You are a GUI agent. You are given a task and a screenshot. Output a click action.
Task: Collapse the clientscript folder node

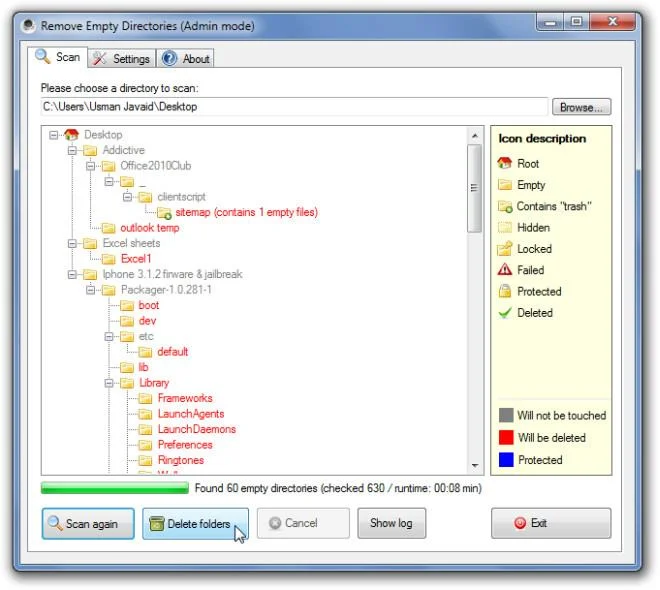[x=128, y=197]
